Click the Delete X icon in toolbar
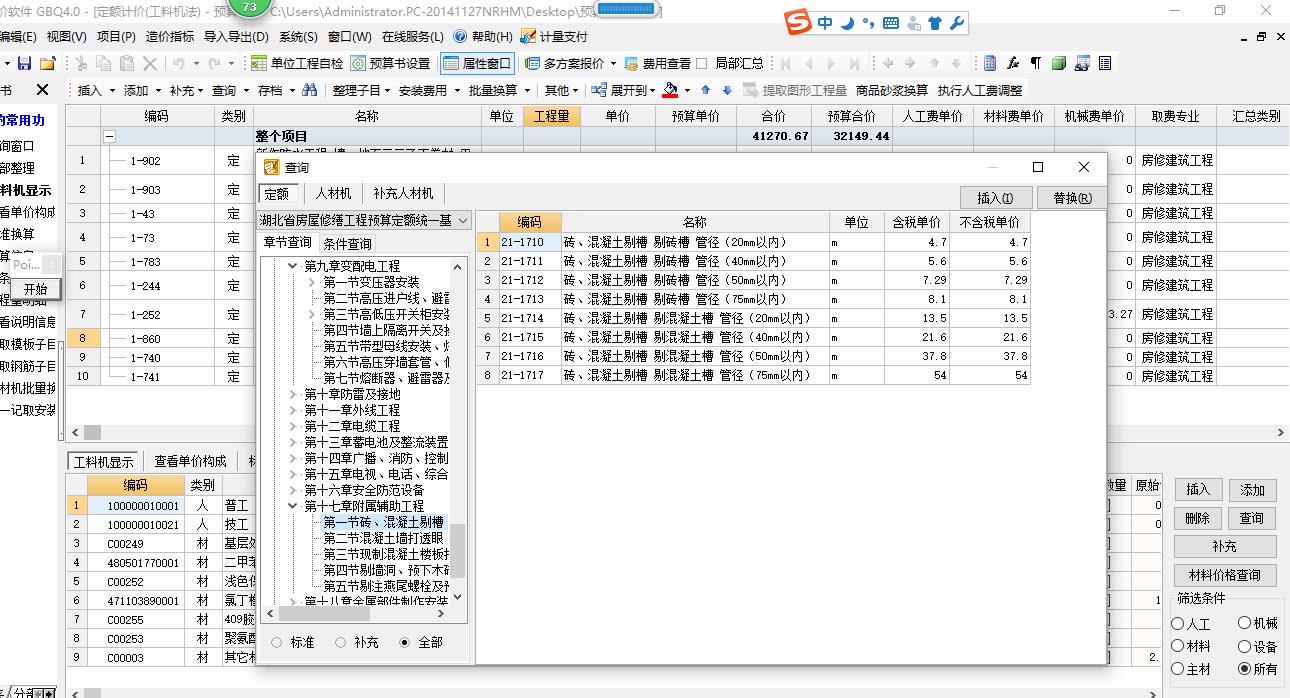This screenshot has width=1290, height=698. tap(149, 63)
